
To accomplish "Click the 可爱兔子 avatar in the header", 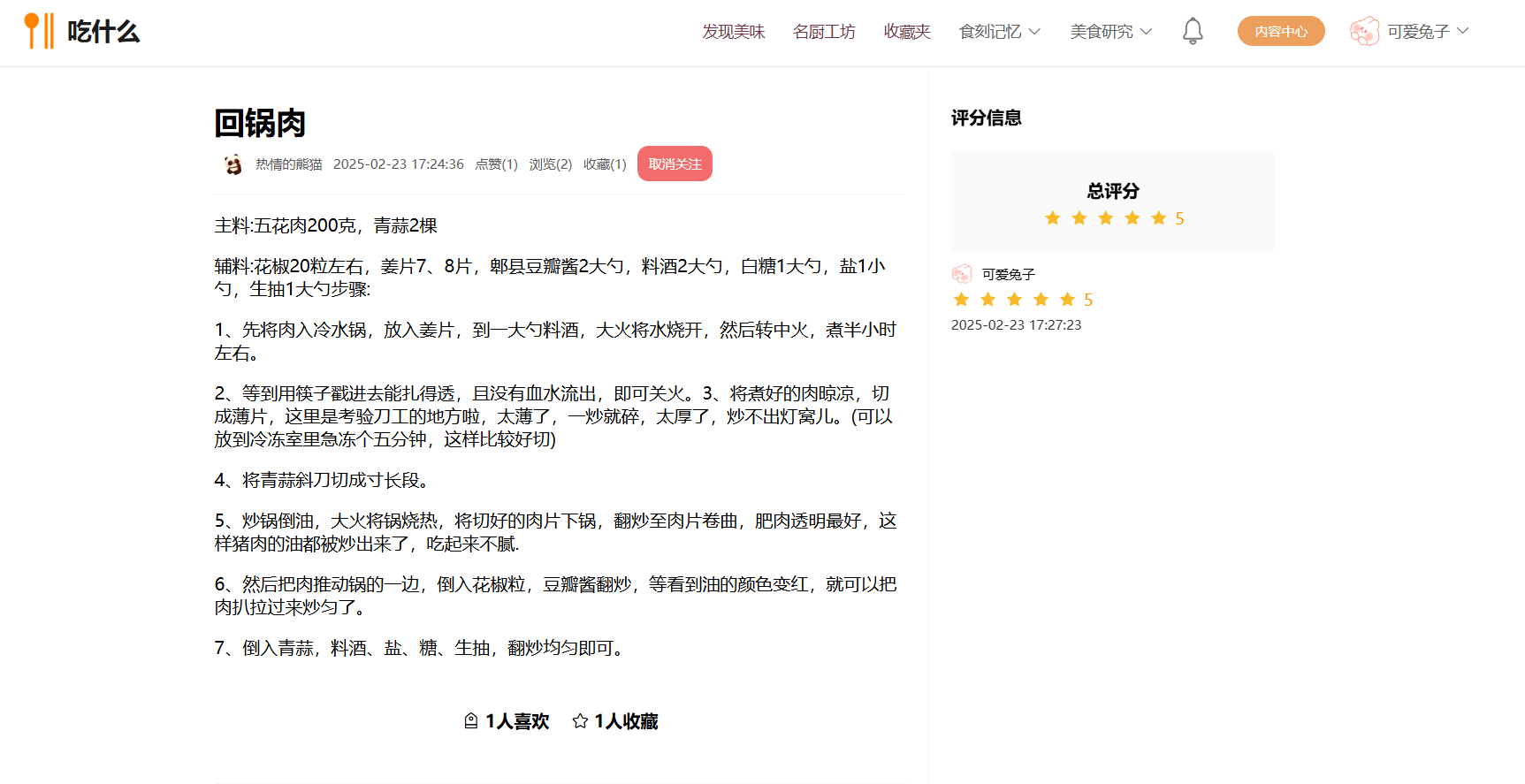I will tap(1364, 31).
